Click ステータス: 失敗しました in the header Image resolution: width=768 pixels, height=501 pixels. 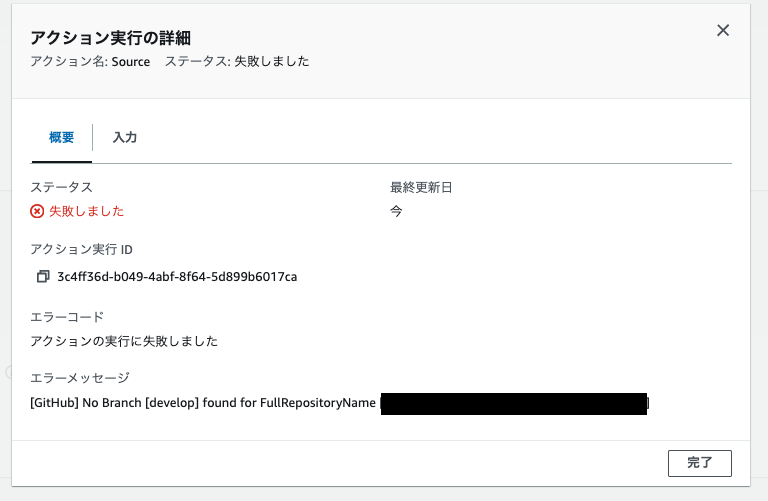coord(237,61)
